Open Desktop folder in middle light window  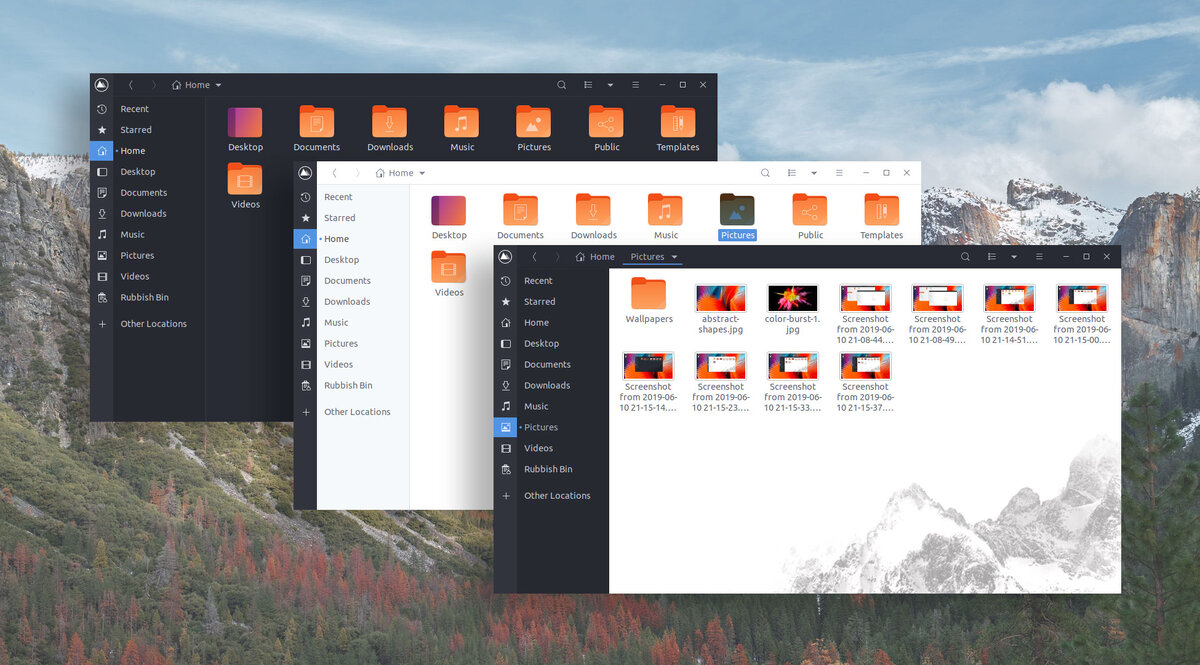449,210
